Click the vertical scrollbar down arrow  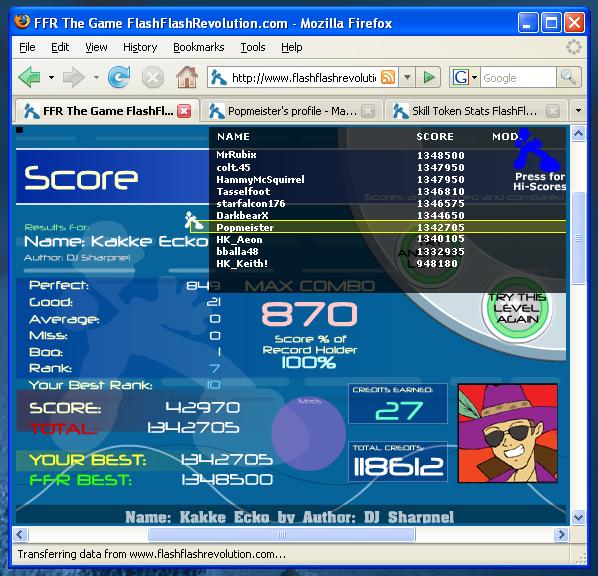[x=579, y=518]
